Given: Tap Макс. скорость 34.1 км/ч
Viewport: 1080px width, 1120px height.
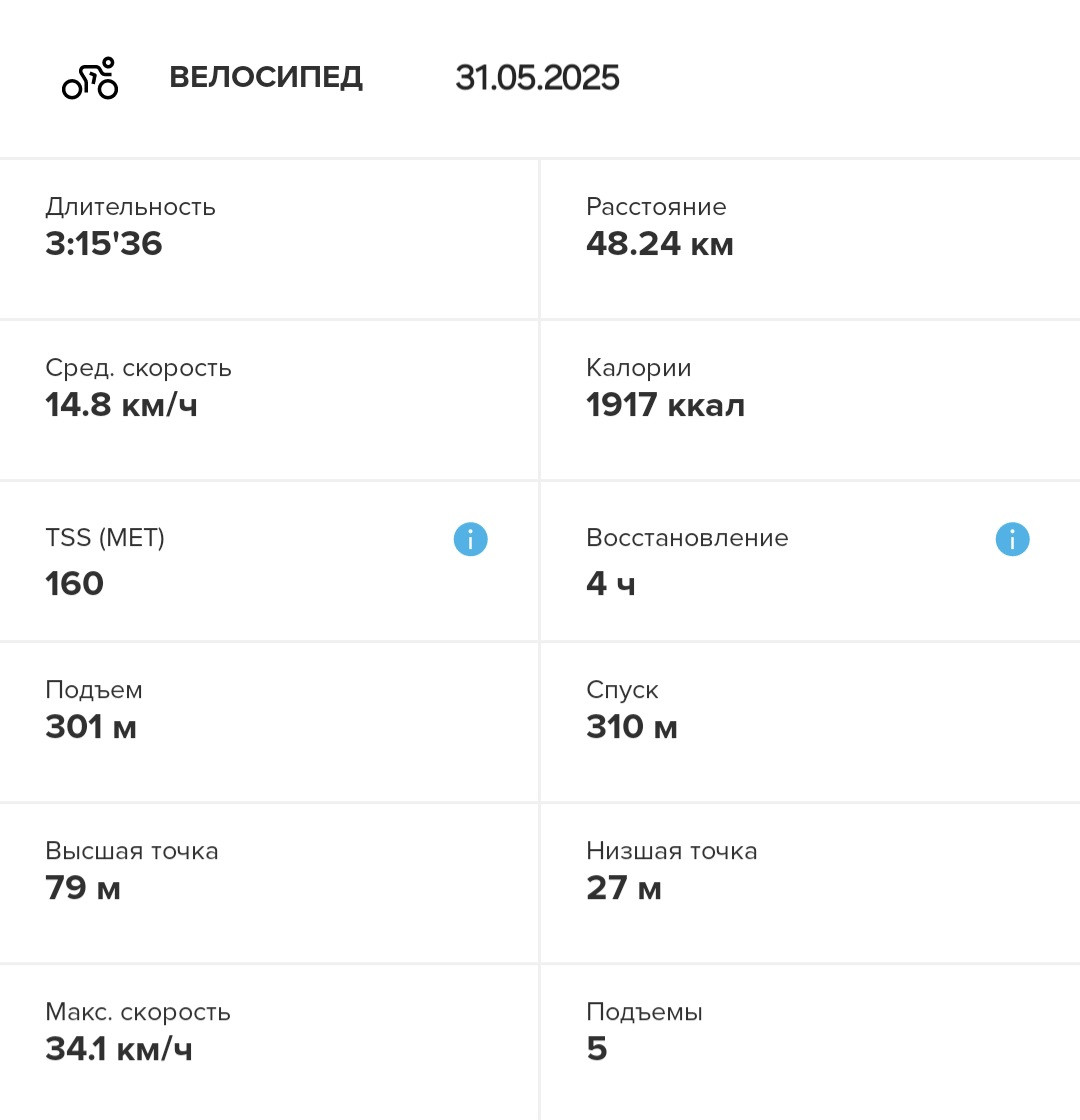Looking at the screenshot, I should 269,1043.
